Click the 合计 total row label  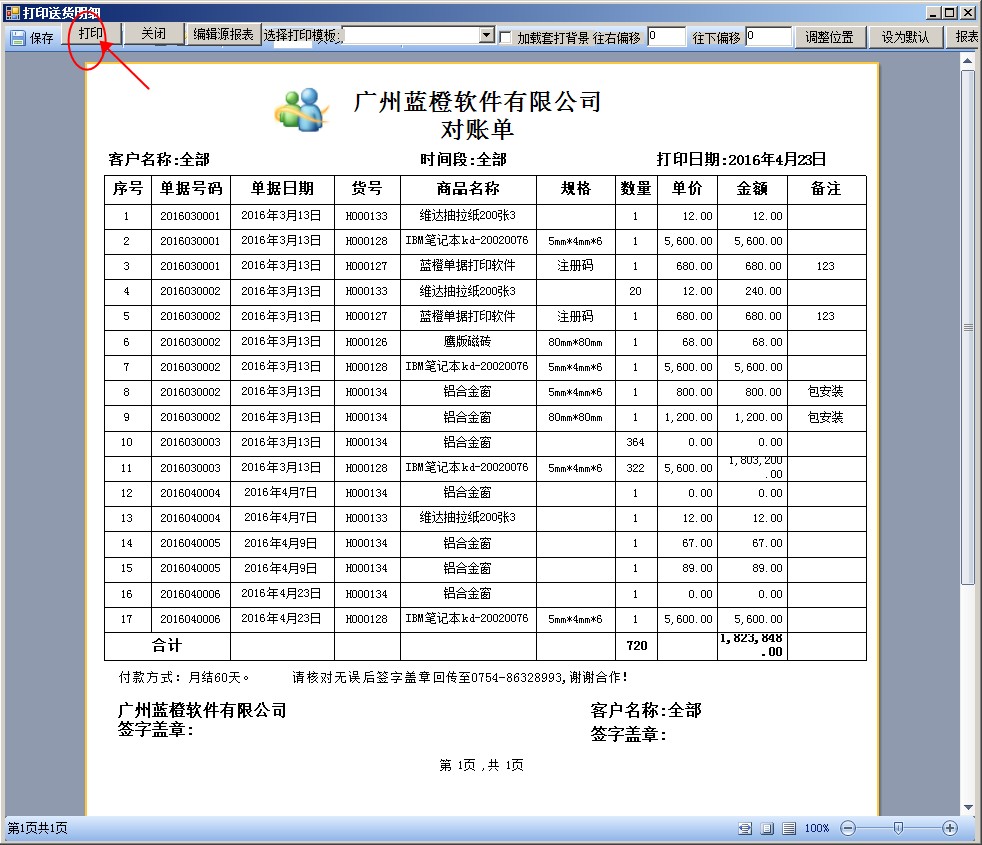167,646
